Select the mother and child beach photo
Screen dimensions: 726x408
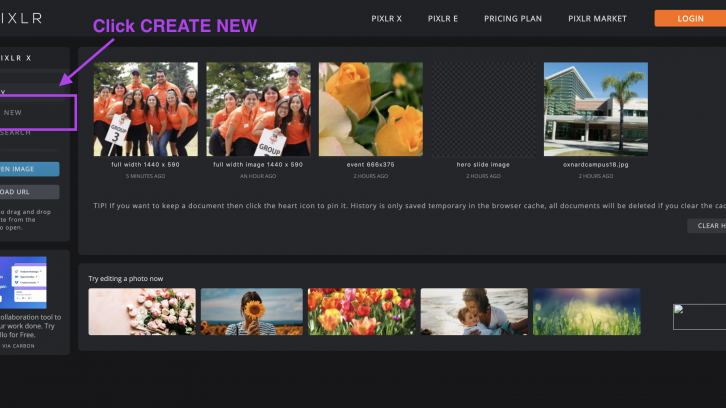point(474,312)
